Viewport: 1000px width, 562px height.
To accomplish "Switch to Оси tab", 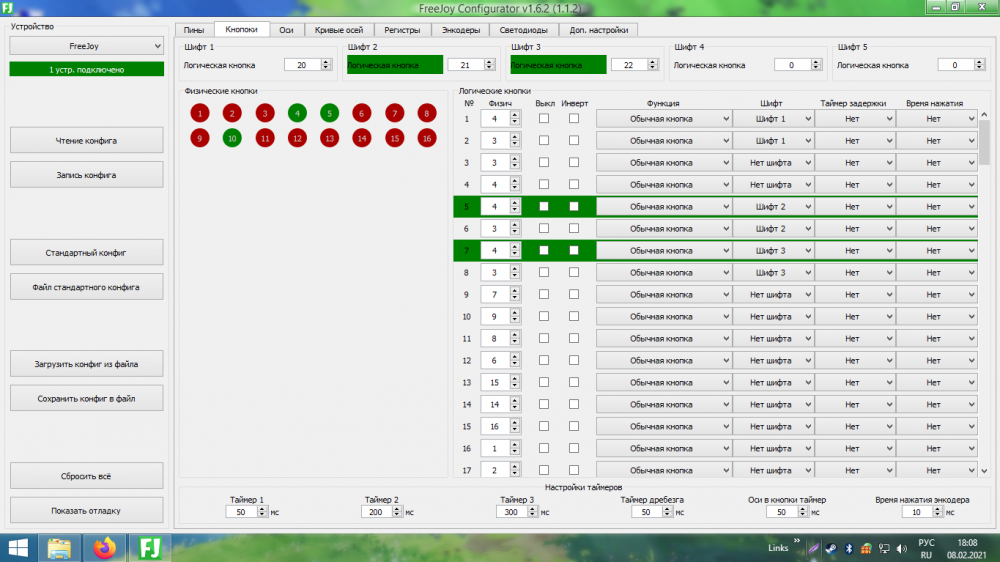I will tap(286, 30).
